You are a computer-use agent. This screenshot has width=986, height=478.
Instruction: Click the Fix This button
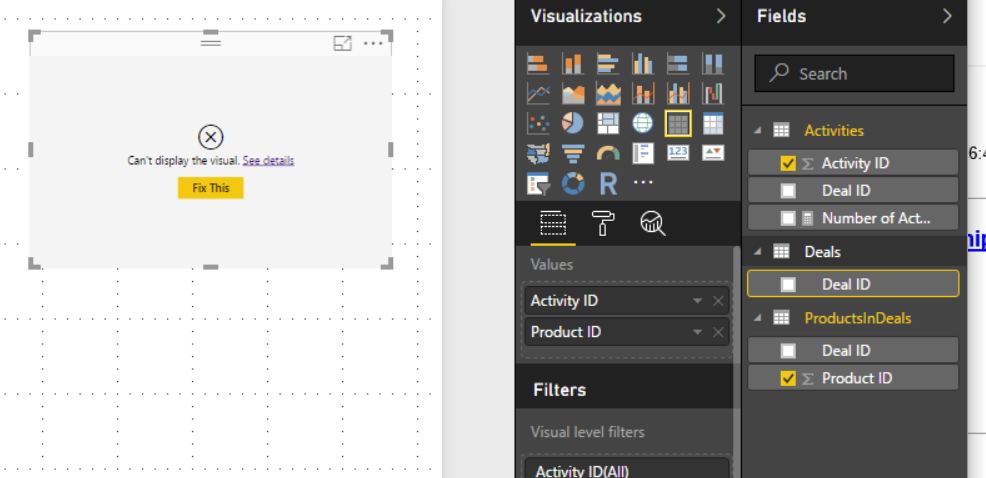[x=211, y=187]
